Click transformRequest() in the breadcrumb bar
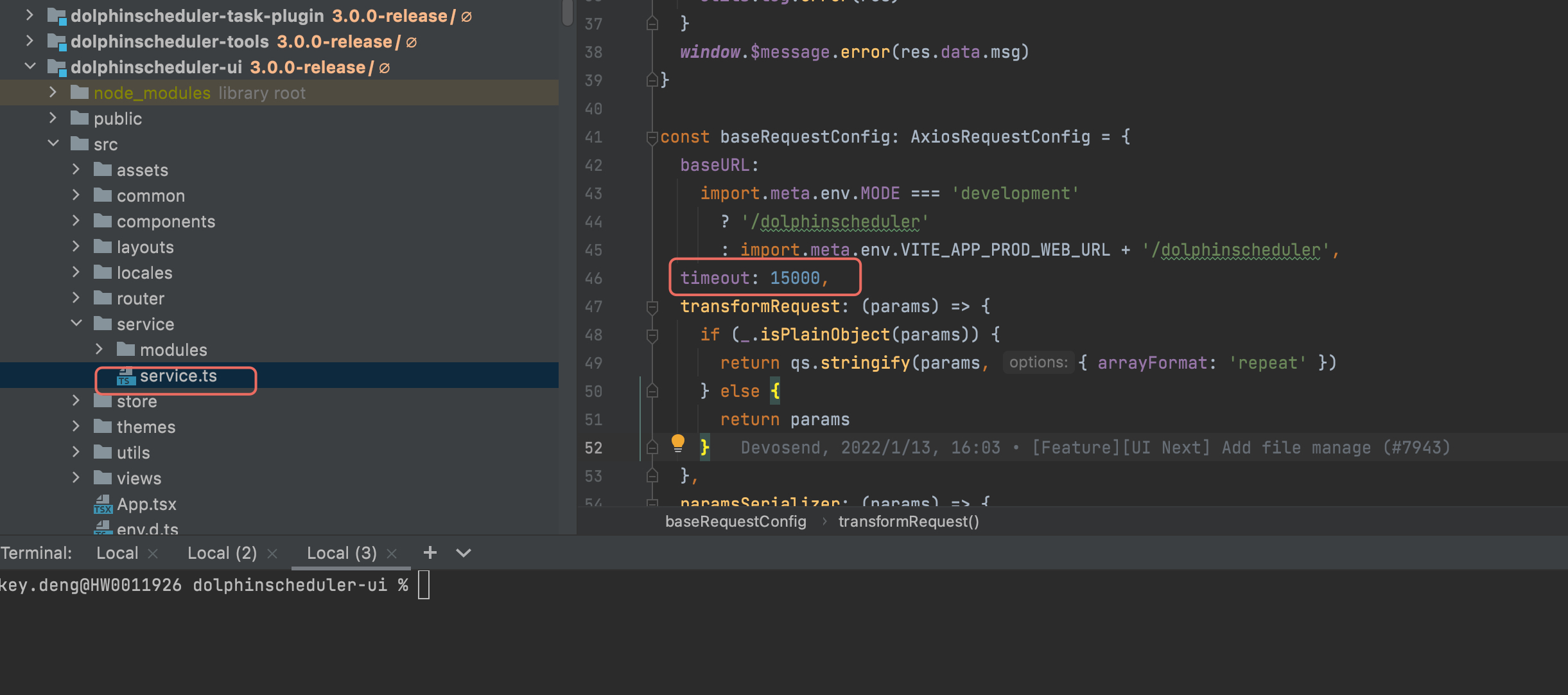Screen dimensions: 1568x695 [x=908, y=522]
